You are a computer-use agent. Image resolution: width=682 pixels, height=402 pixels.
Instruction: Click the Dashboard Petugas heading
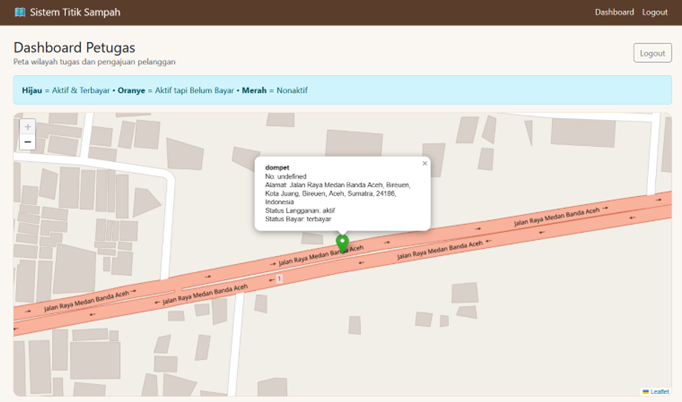point(74,47)
